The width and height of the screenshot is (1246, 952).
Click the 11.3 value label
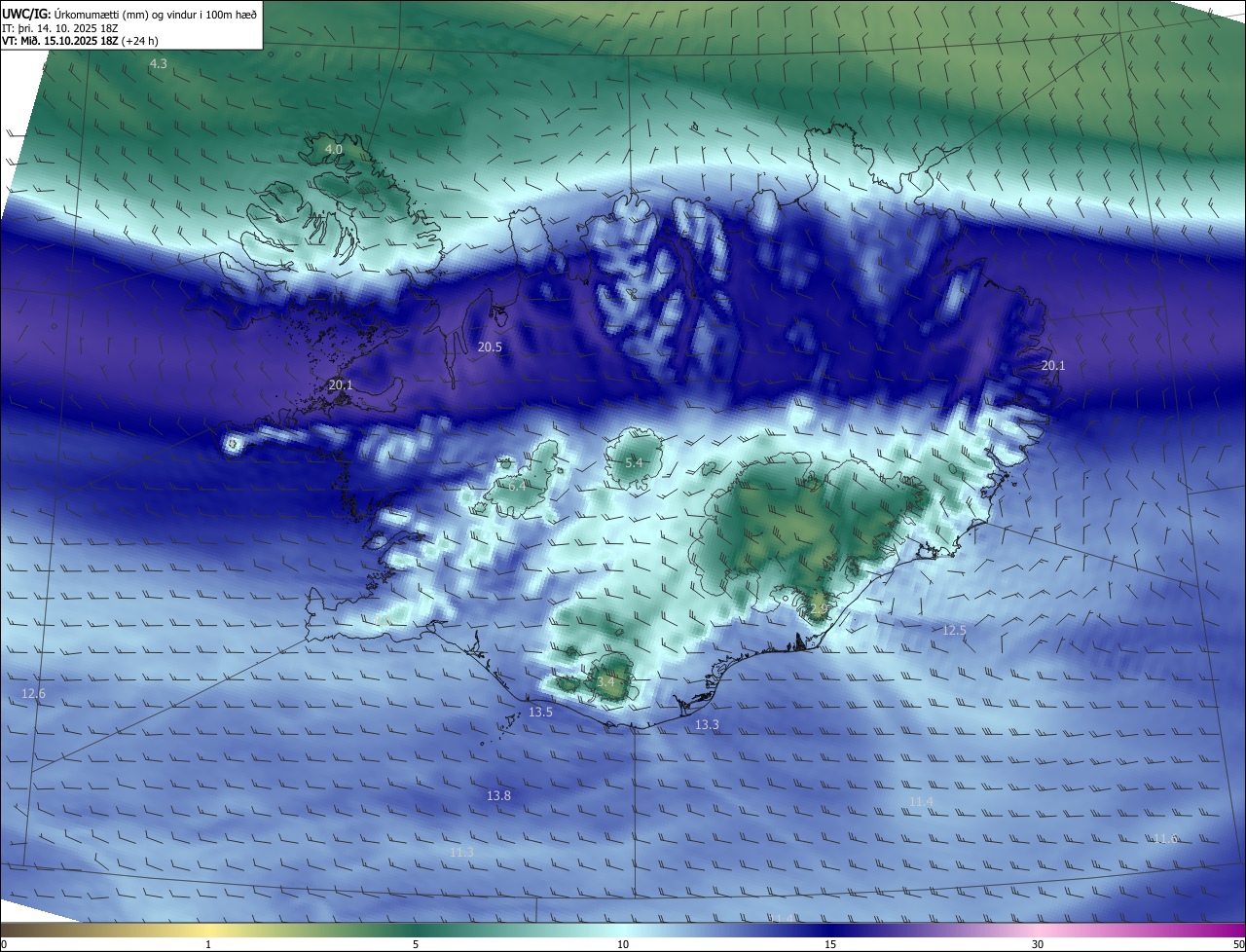461,852
